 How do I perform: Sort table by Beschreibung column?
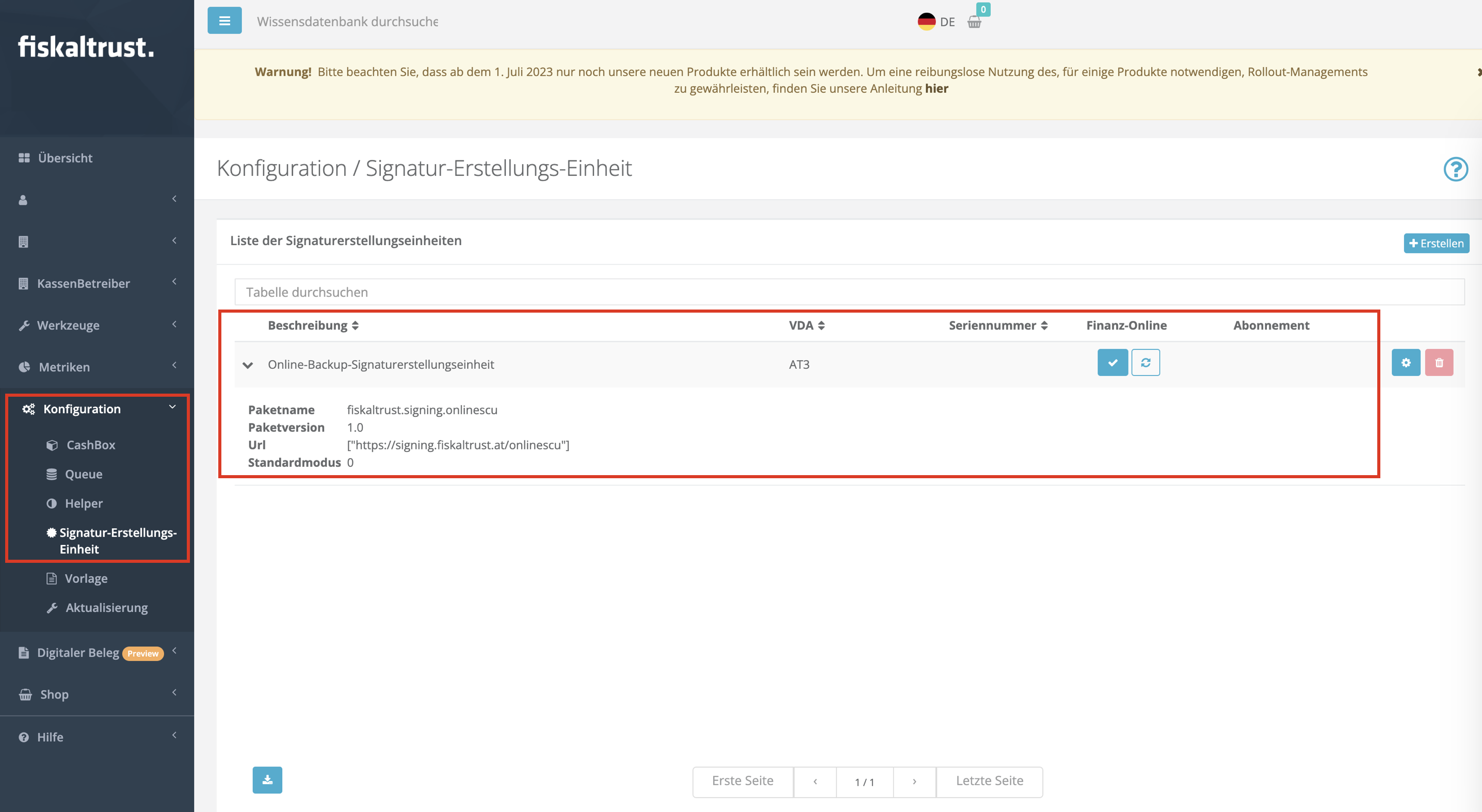pyautogui.click(x=314, y=326)
